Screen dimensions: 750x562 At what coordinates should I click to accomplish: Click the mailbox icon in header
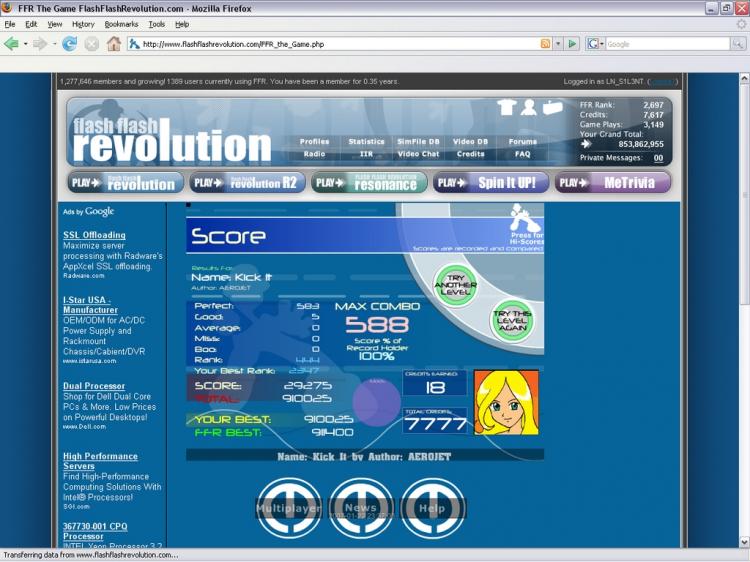pos(552,107)
